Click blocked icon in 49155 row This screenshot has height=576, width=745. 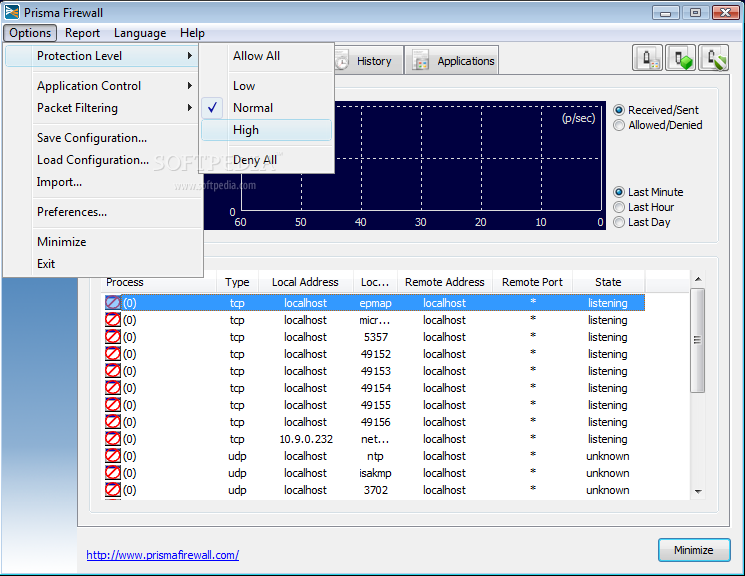point(113,405)
